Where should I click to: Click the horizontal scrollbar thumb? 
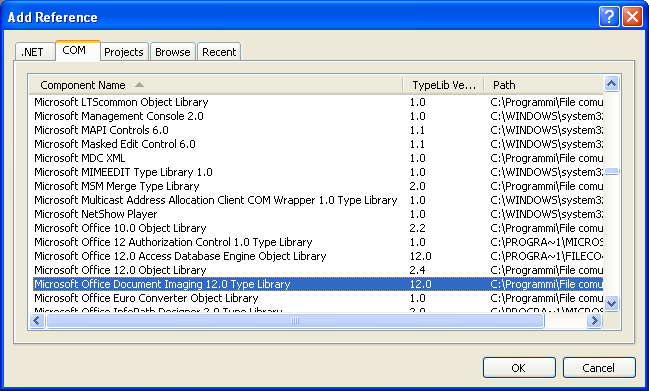point(295,321)
